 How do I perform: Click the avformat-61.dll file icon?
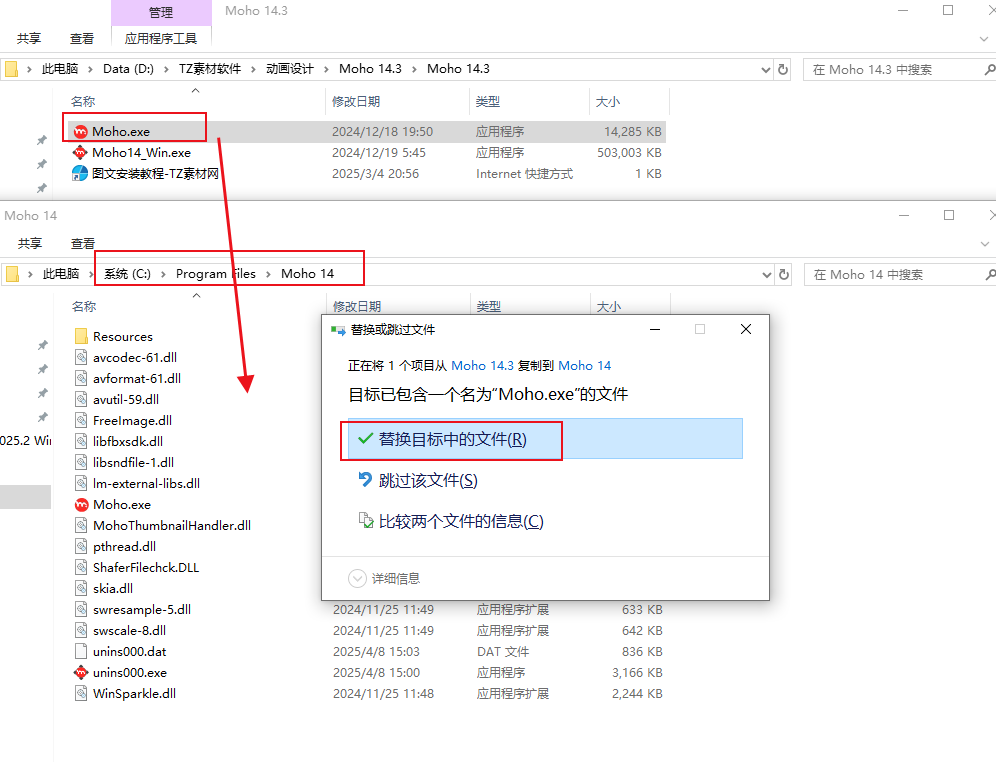coord(81,378)
